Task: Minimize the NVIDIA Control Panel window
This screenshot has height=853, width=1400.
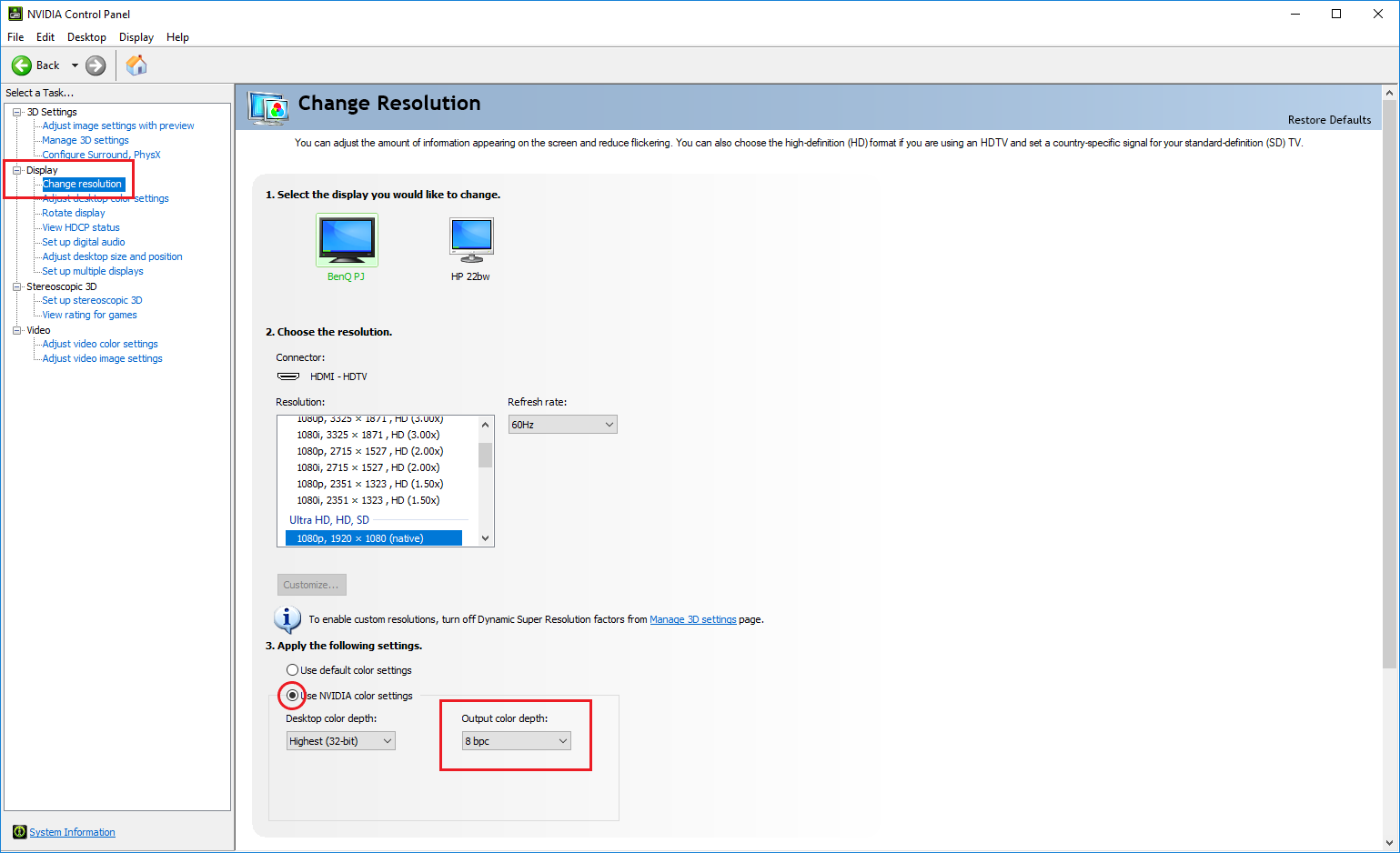Action: point(1295,14)
